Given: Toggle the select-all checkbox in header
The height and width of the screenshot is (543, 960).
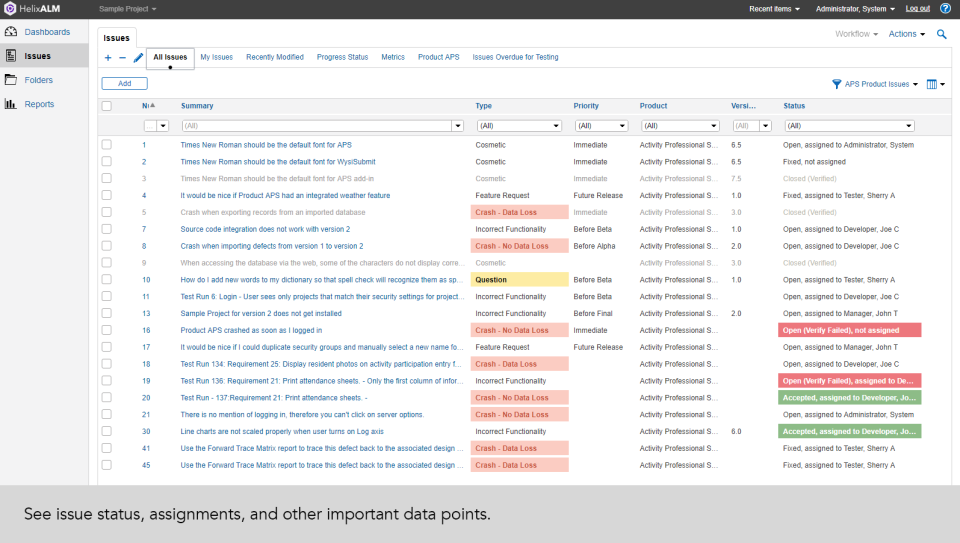Looking at the screenshot, I should coord(107,106).
